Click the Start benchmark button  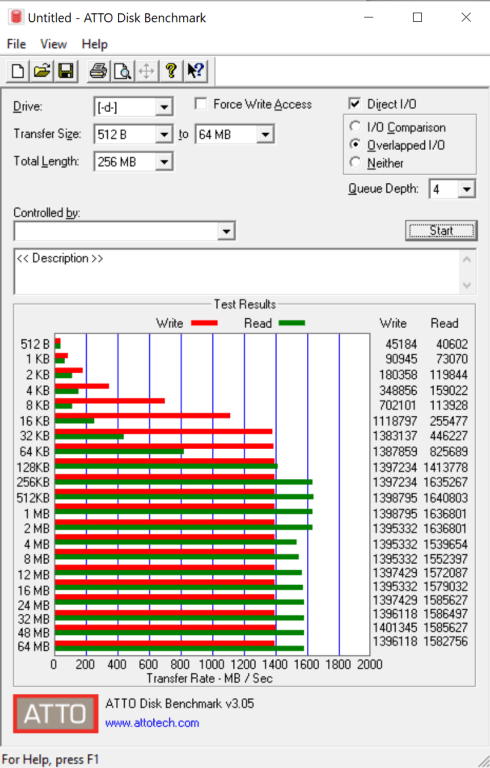click(441, 230)
